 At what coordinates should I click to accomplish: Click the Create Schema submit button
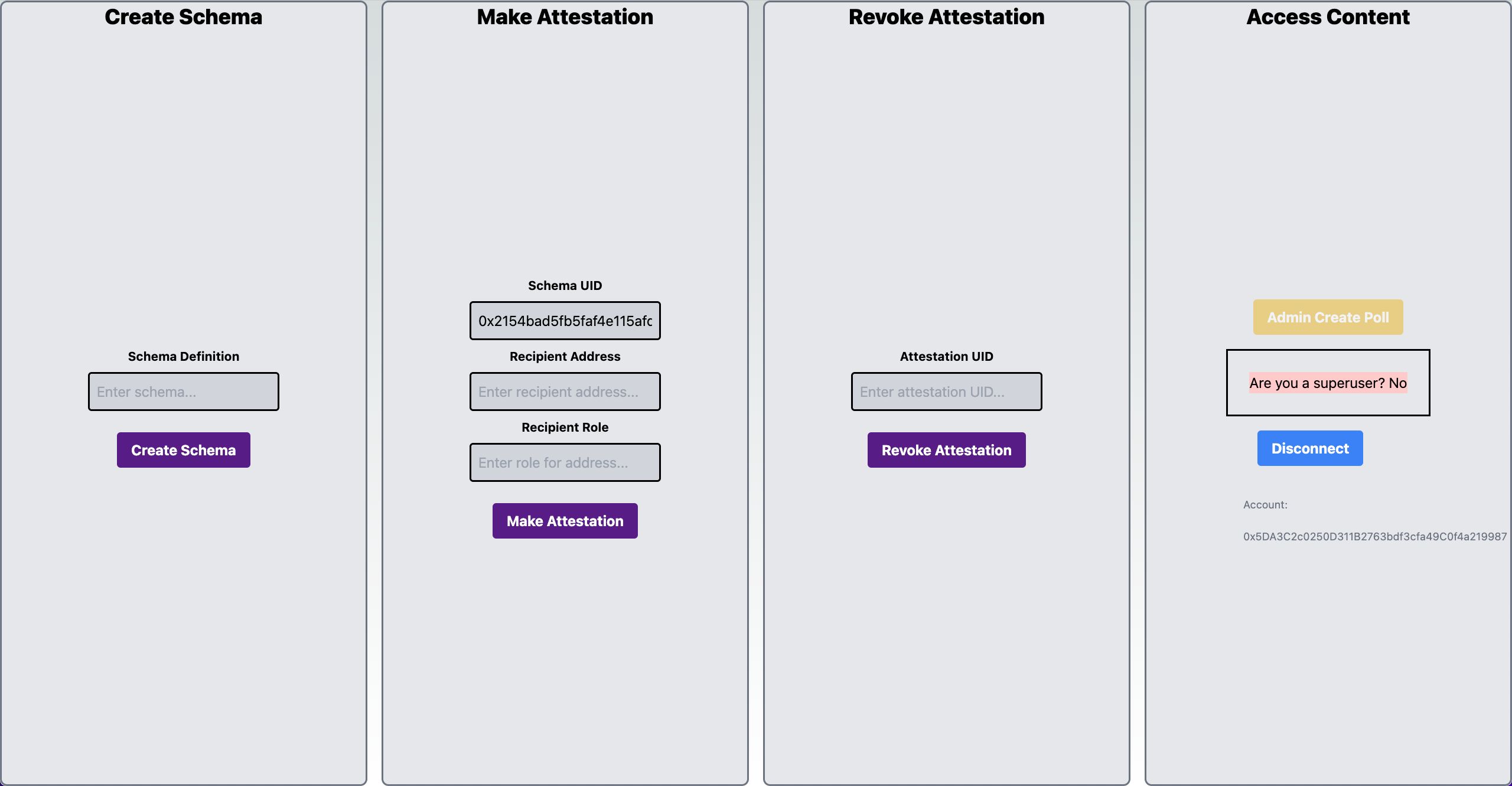pyautogui.click(x=183, y=450)
